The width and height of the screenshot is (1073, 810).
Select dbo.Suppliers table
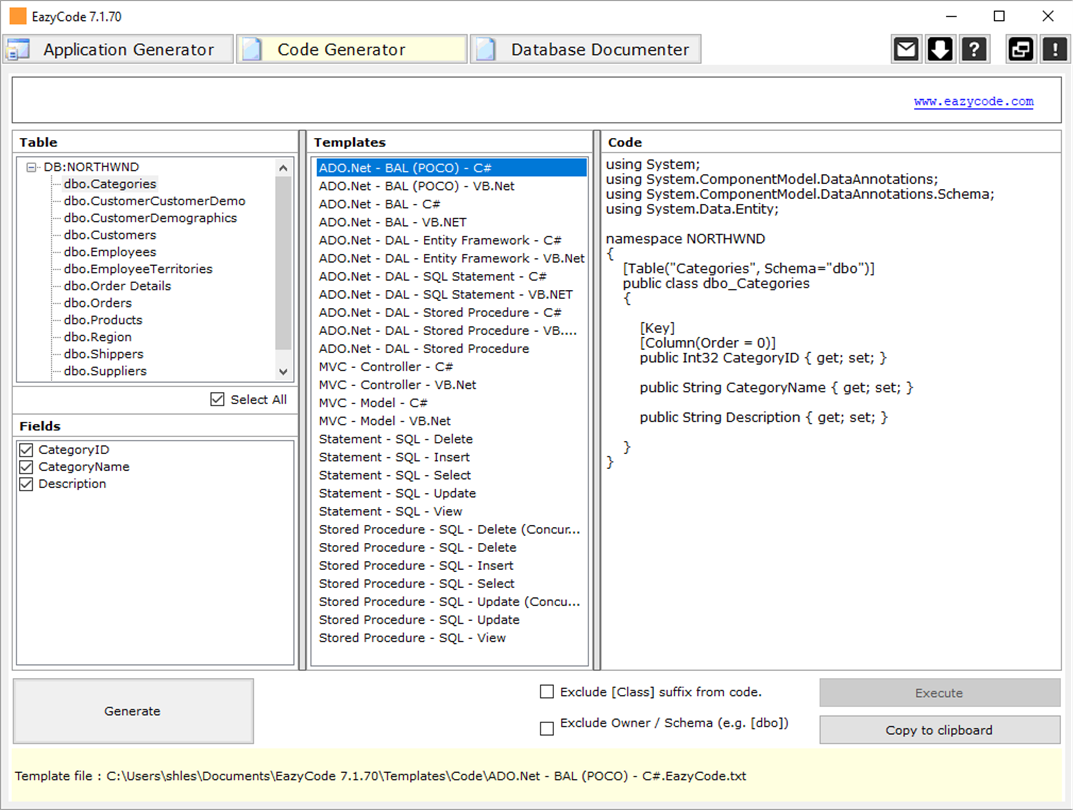tap(105, 371)
